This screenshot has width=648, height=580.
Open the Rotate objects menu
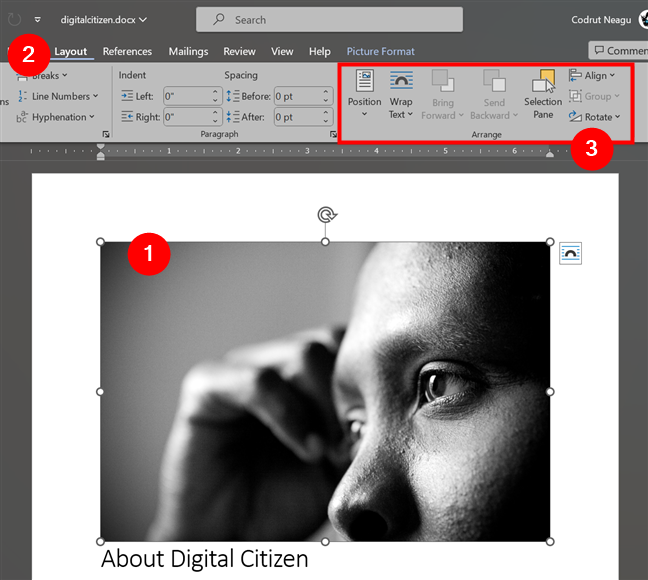pyautogui.click(x=594, y=117)
